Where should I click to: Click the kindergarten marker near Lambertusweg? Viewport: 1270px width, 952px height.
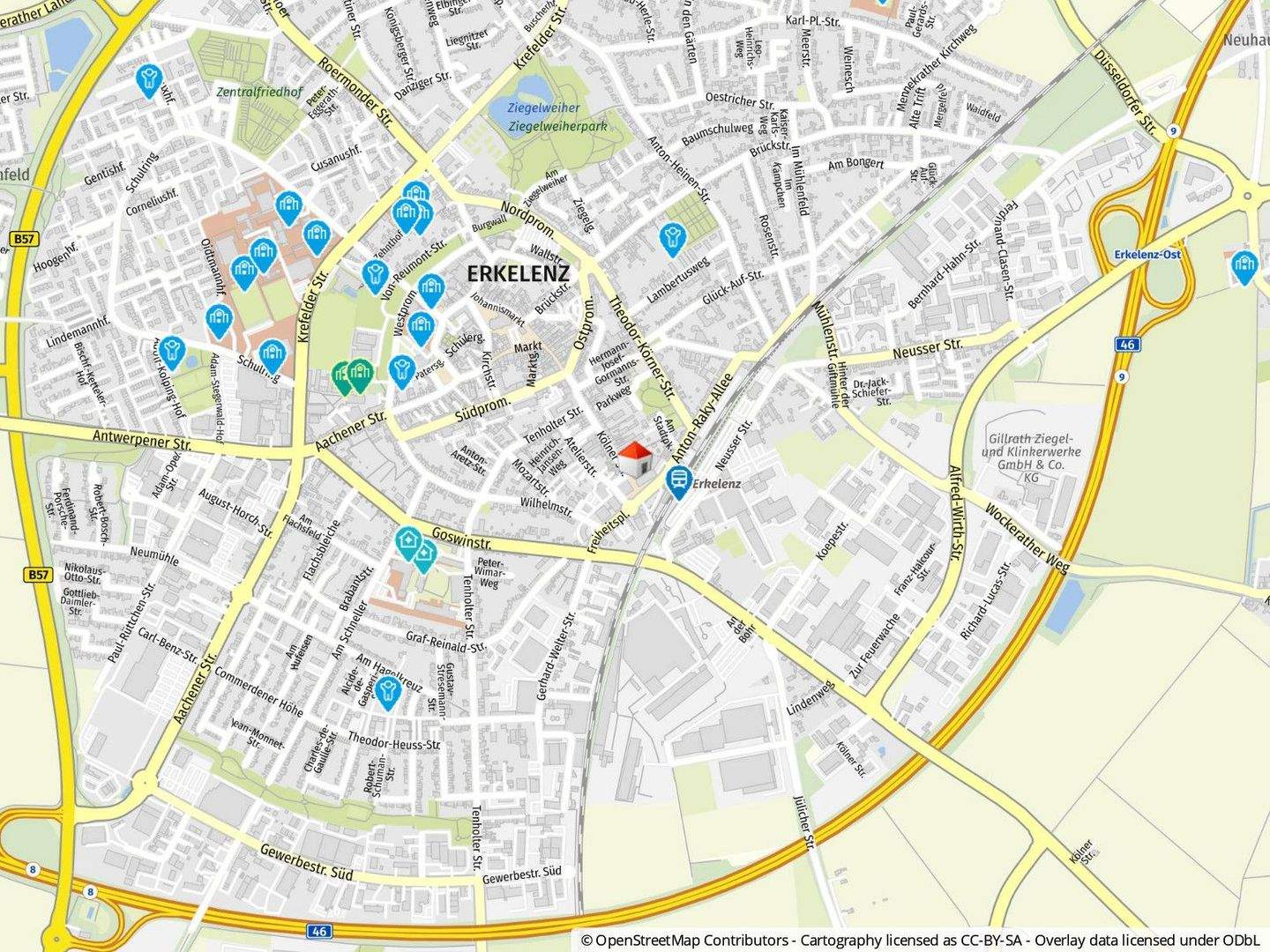(672, 237)
